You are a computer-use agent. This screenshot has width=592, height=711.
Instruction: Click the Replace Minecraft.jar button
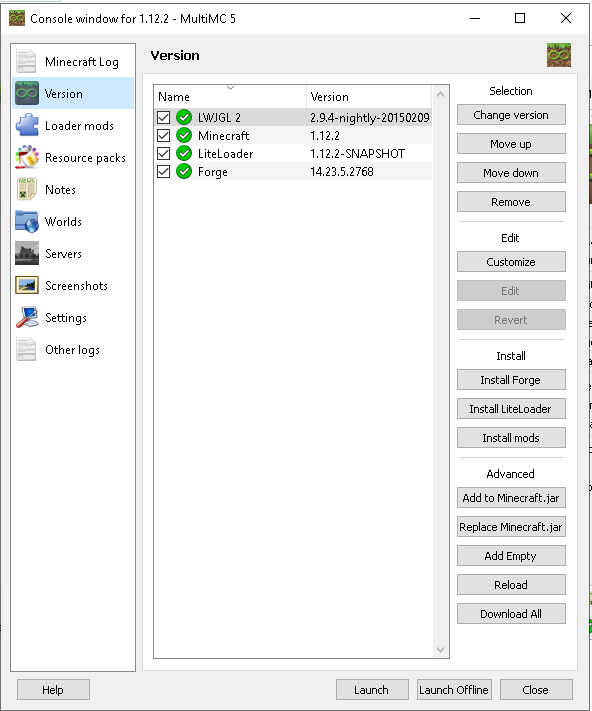(511, 526)
